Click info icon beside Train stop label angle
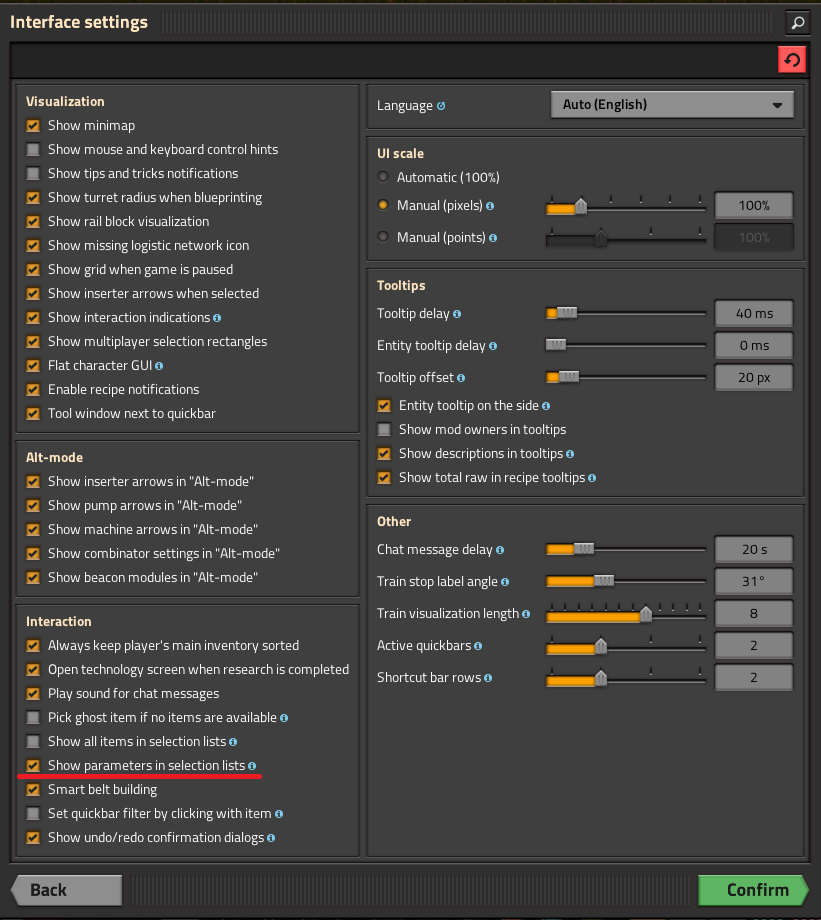This screenshot has width=821, height=920. coord(505,583)
